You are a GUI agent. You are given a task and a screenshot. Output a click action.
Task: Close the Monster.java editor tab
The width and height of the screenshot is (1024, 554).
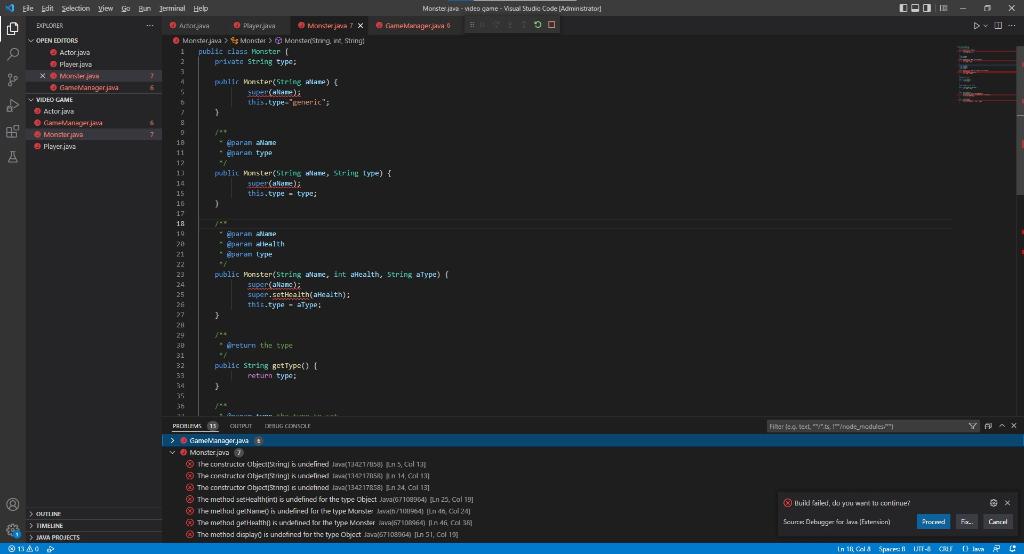coord(360,25)
